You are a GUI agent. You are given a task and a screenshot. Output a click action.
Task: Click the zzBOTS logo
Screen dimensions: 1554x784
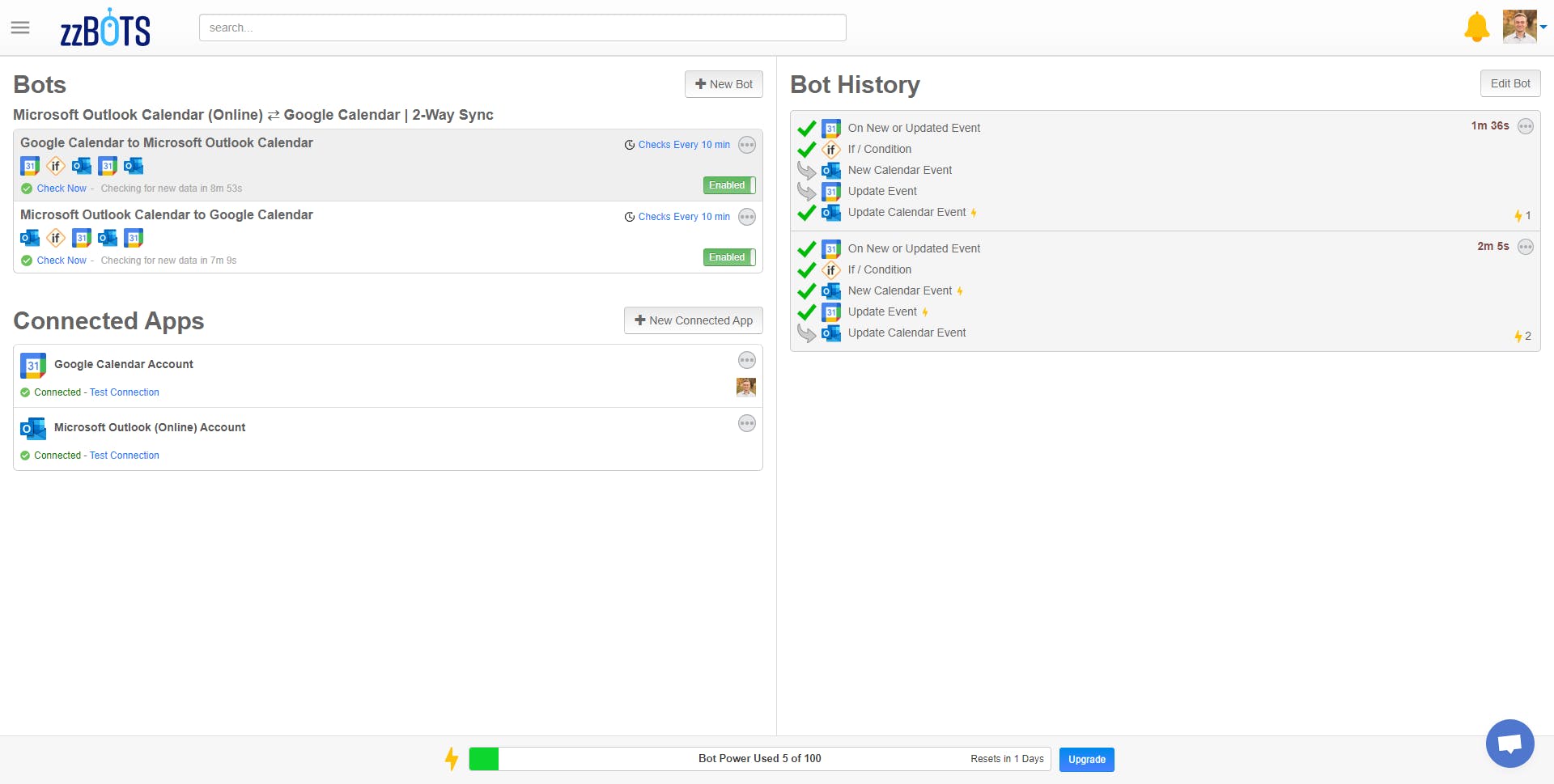(105, 28)
